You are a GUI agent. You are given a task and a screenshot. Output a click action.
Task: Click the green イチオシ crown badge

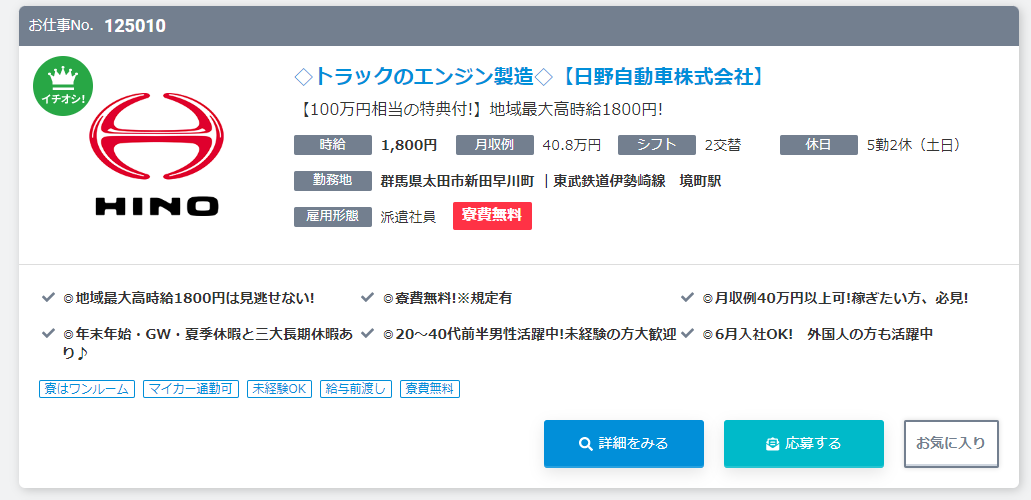(x=63, y=86)
